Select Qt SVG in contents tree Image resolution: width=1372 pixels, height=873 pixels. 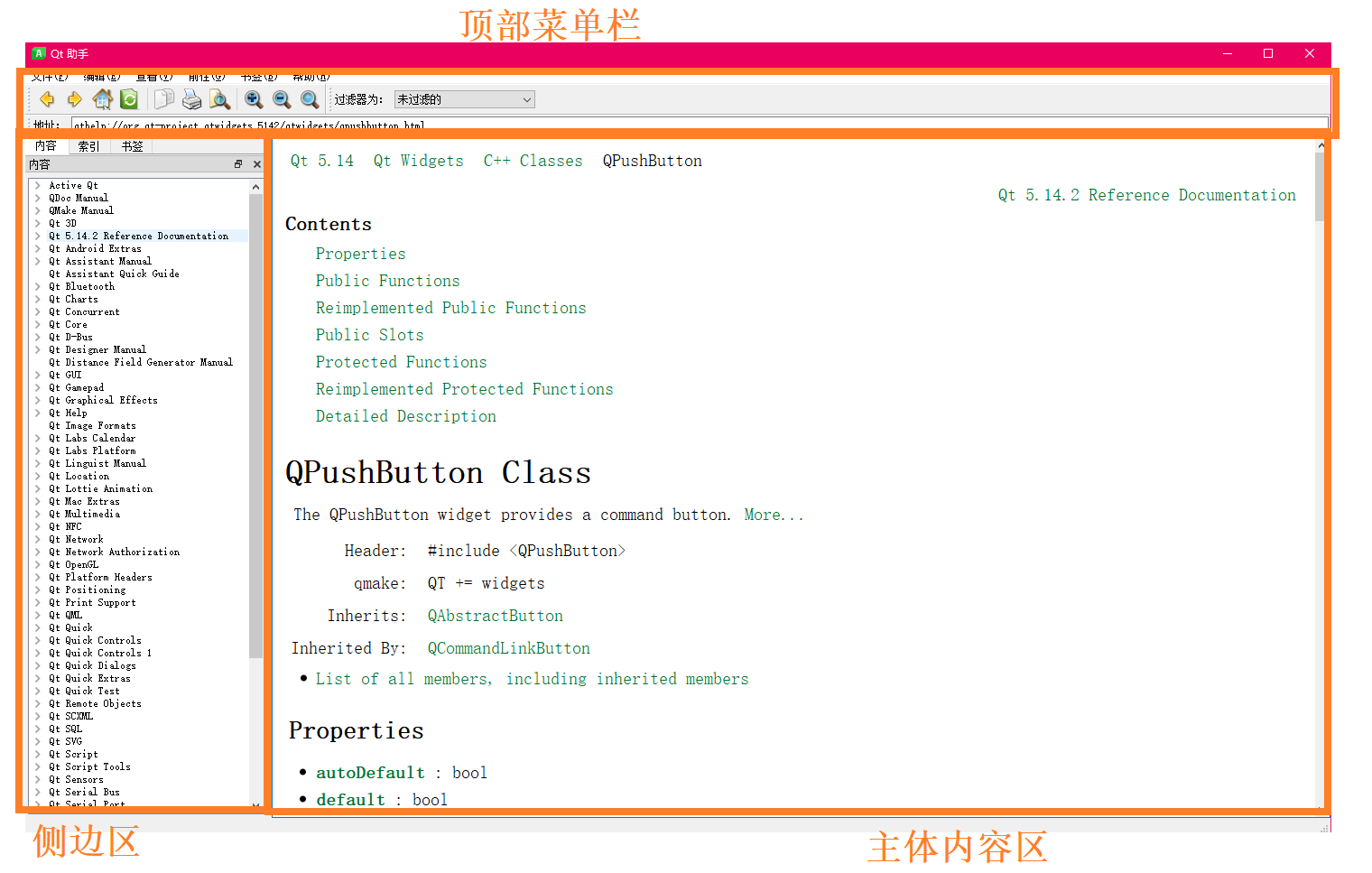click(x=65, y=741)
